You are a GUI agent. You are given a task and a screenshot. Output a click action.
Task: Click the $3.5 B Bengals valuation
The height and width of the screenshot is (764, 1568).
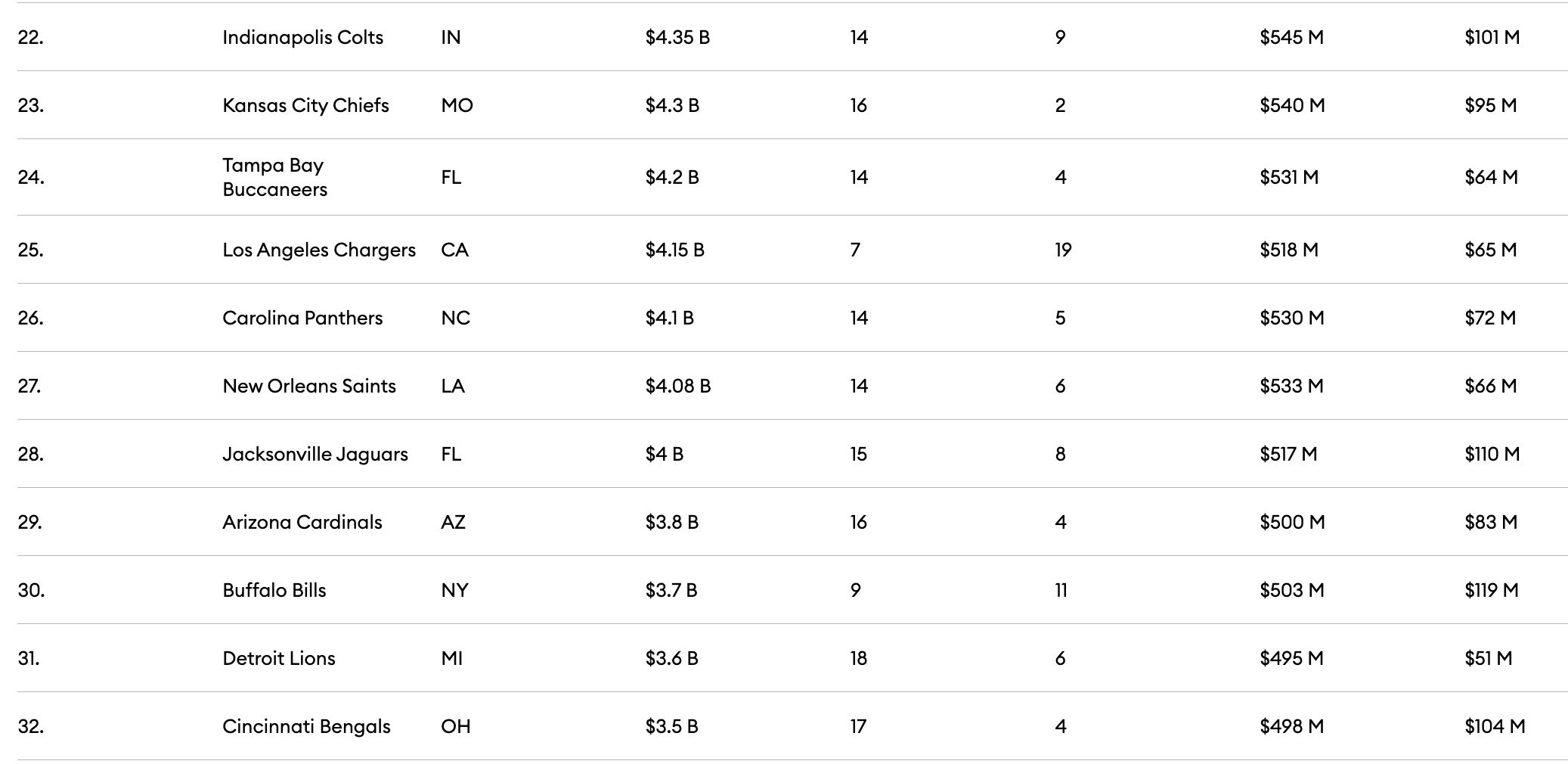click(x=671, y=726)
